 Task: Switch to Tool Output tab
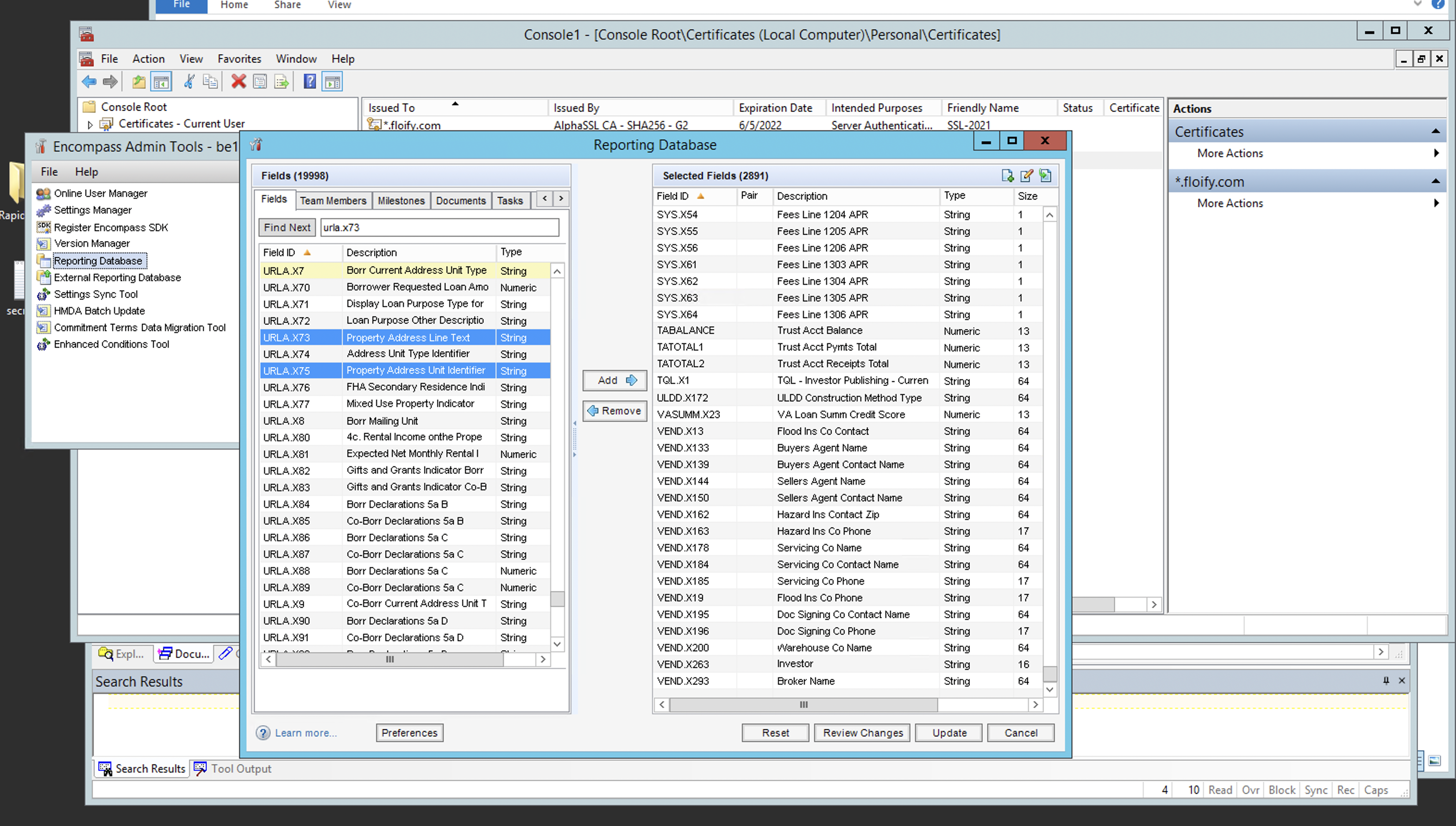(233, 769)
